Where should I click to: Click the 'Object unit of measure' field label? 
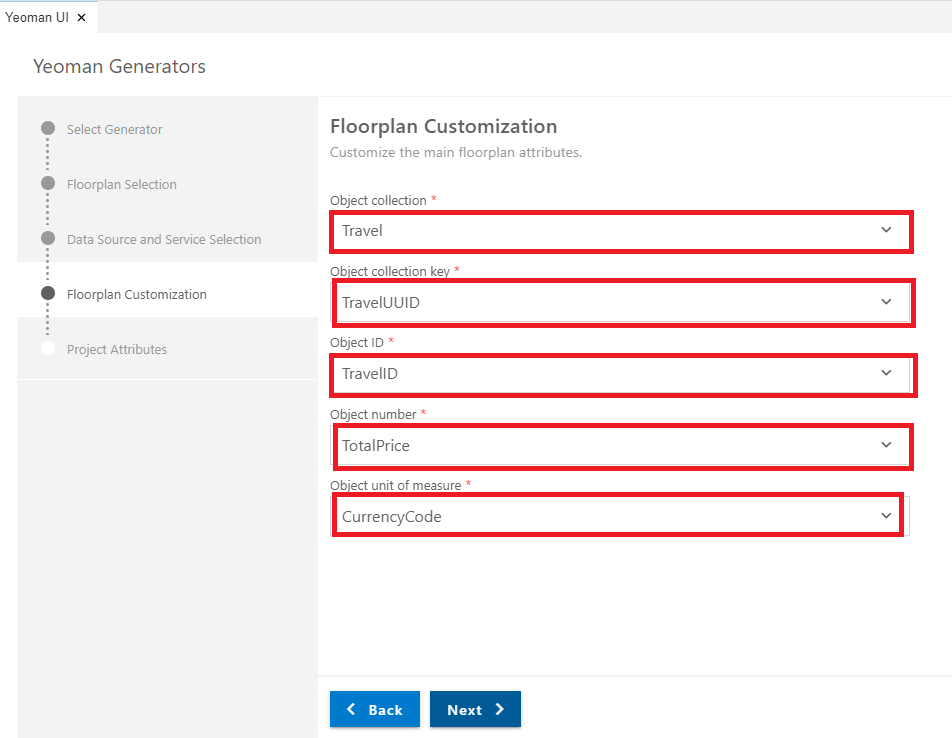coord(396,486)
